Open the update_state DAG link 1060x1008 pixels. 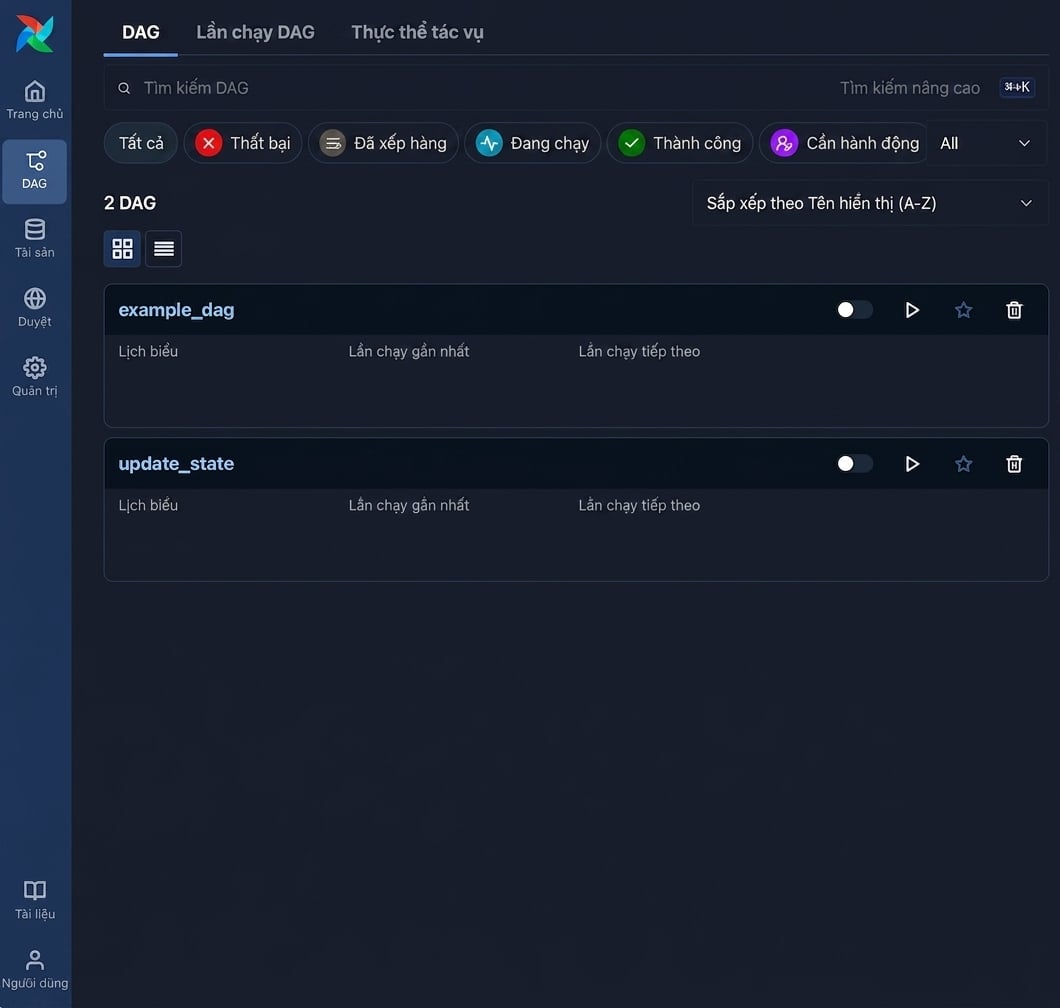coord(176,464)
